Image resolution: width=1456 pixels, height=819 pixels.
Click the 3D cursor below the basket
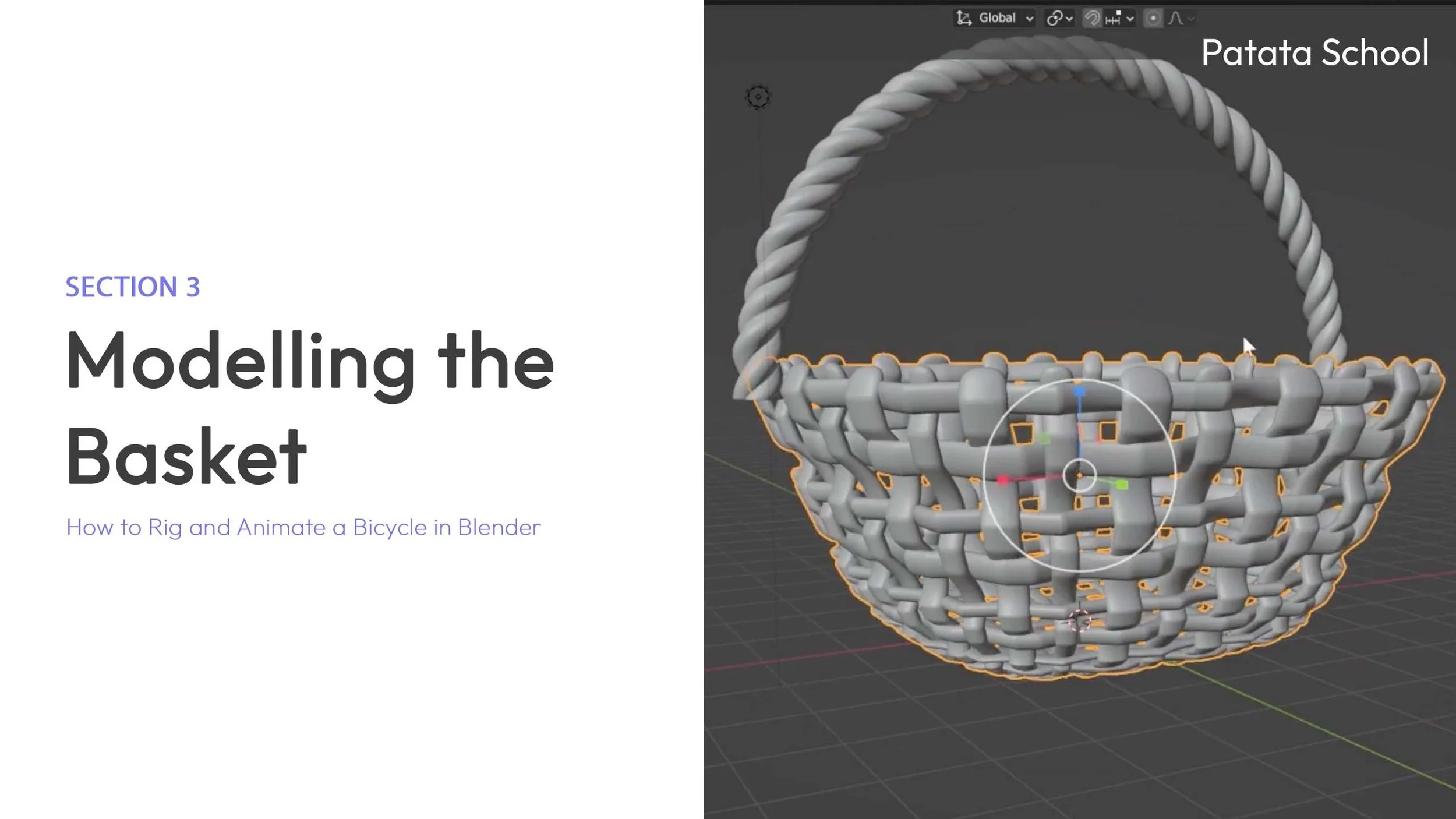tap(1079, 621)
